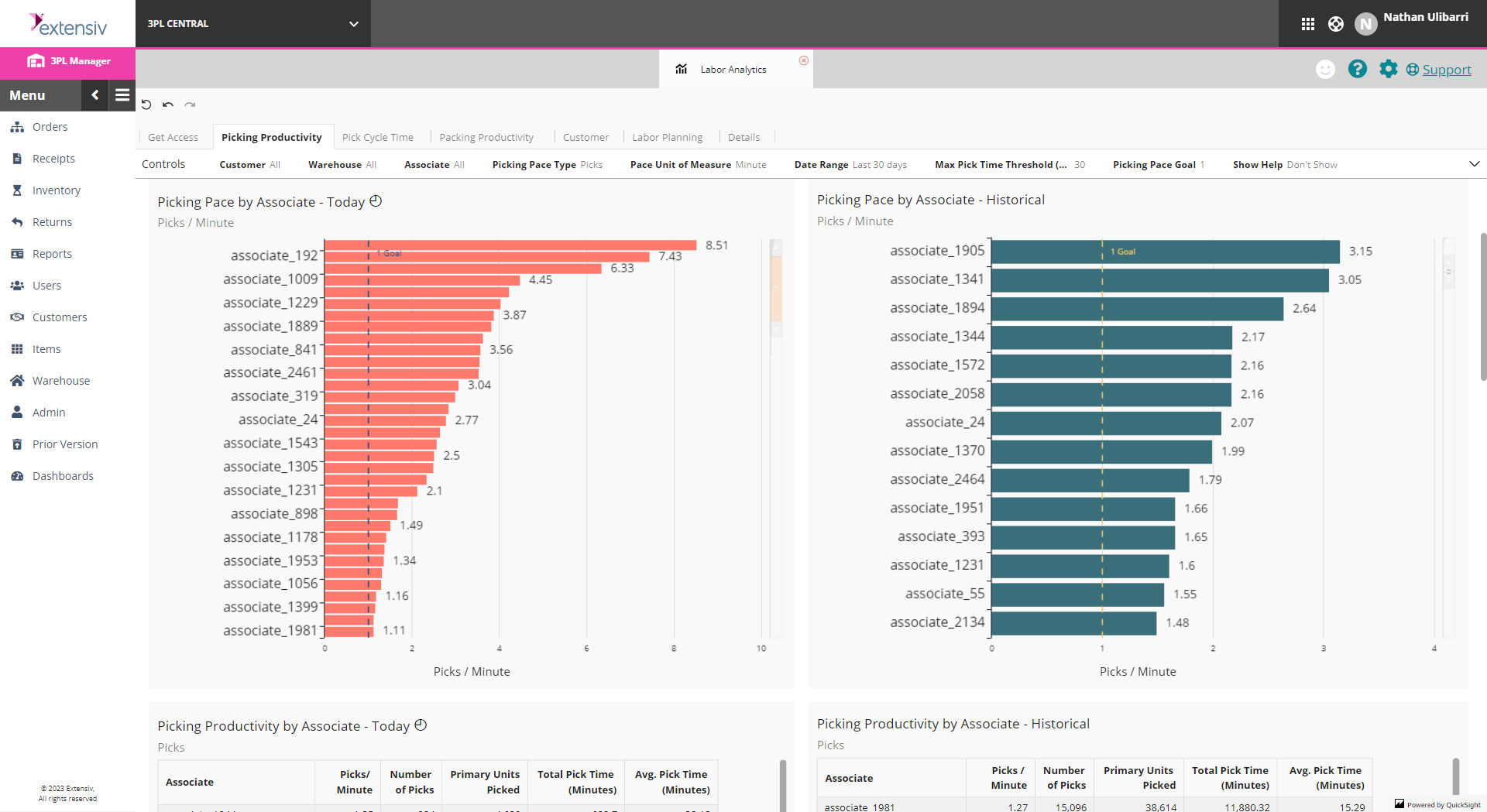Toggle the hamburger menu icon
Screen dimensions: 1487x812
tap(122, 95)
